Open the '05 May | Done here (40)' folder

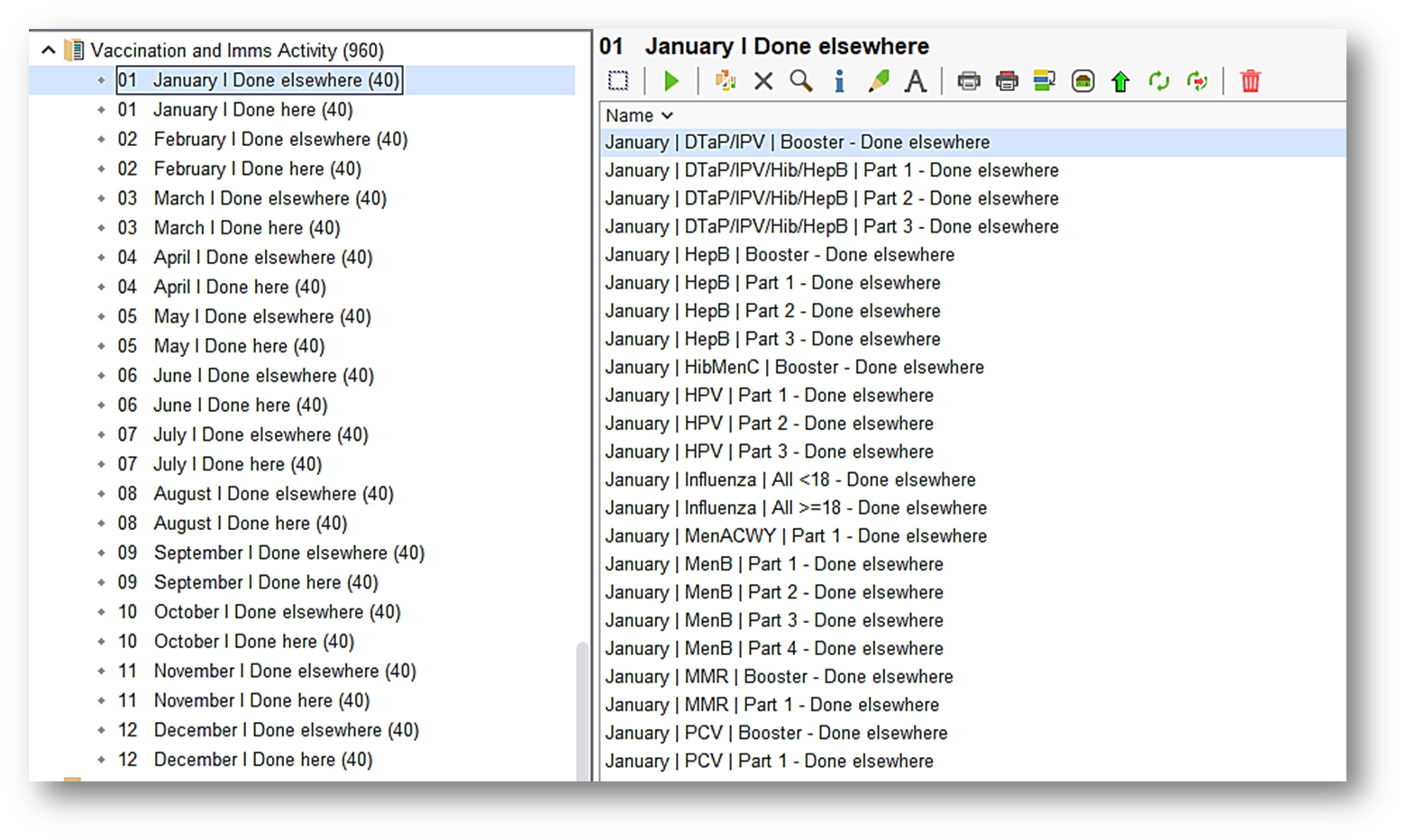tap(221, 346)
